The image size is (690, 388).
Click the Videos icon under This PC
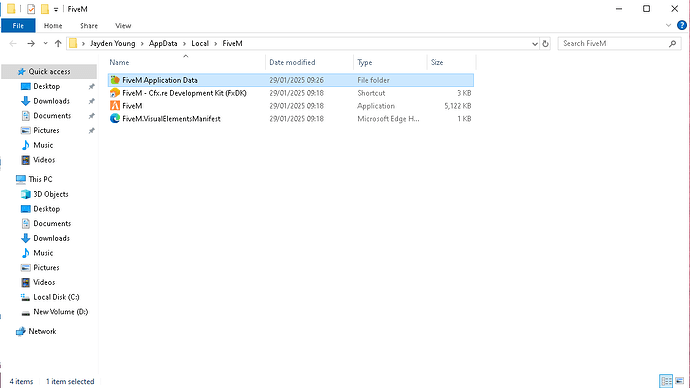pyautogui.click(x=26, y=282)
